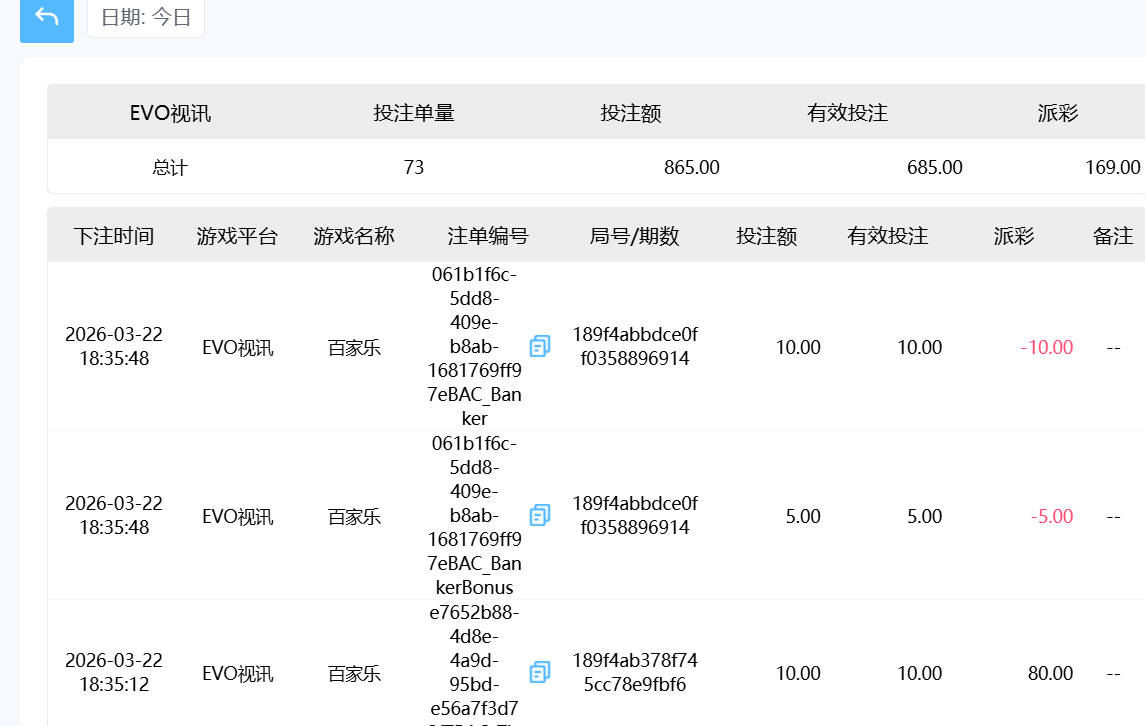Copy the bet ID ending in BAC_BankerBonus

click(540, 515)
